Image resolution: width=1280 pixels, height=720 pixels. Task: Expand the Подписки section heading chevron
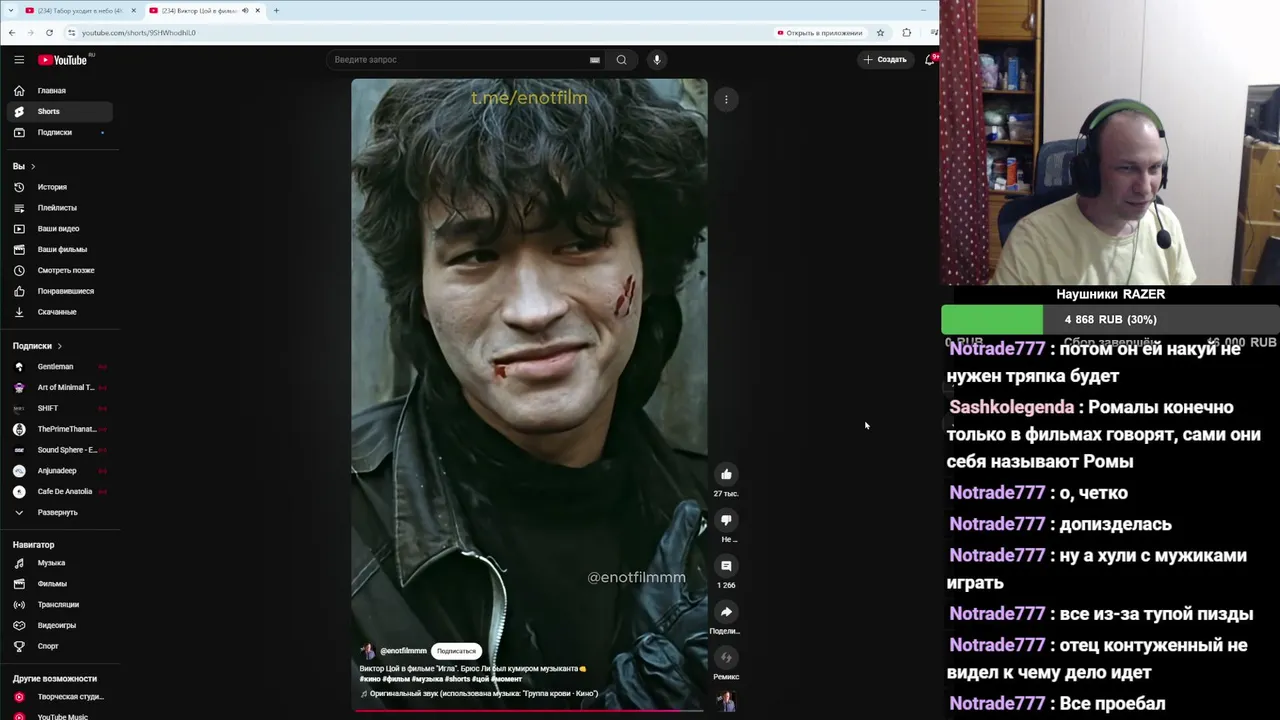tap(59, 346)
